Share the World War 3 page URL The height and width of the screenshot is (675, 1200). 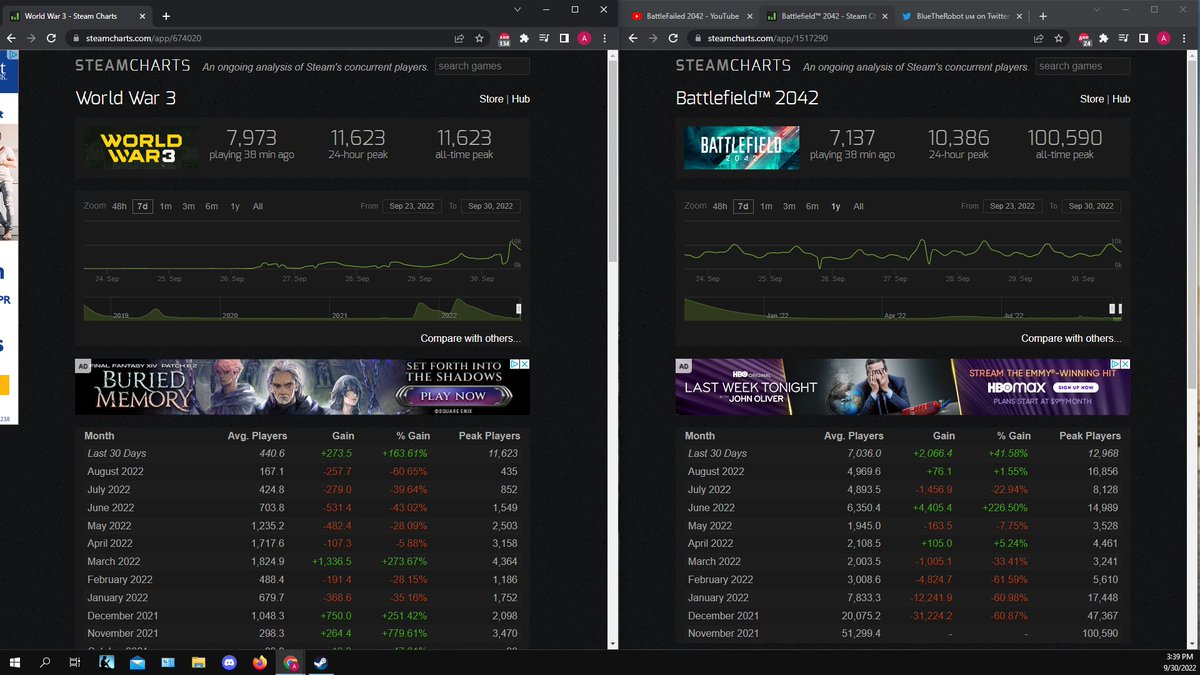459,38
